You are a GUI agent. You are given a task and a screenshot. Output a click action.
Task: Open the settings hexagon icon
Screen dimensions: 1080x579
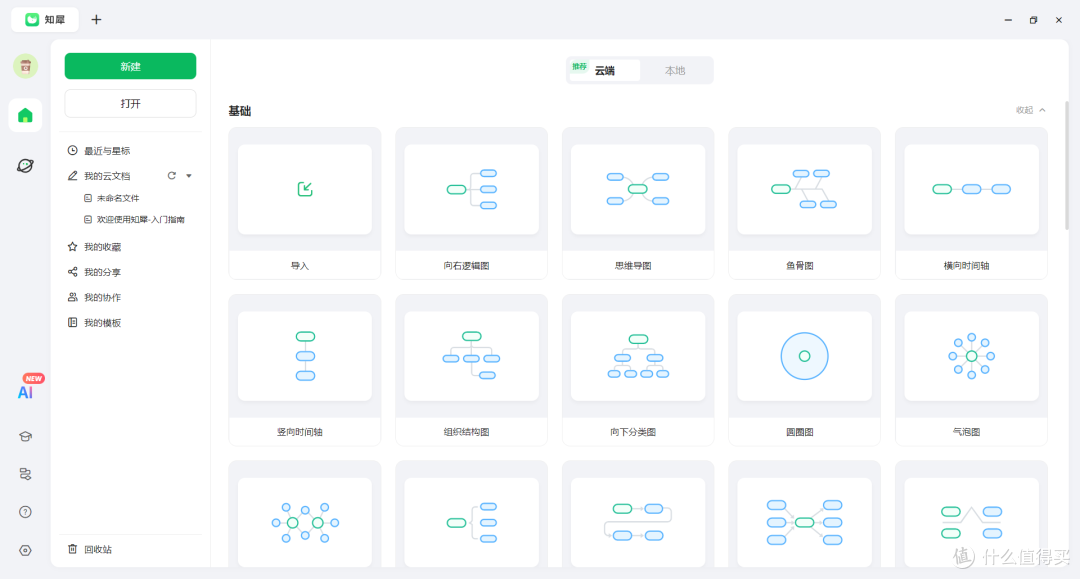pyautogui.click(x=25, y=550)
